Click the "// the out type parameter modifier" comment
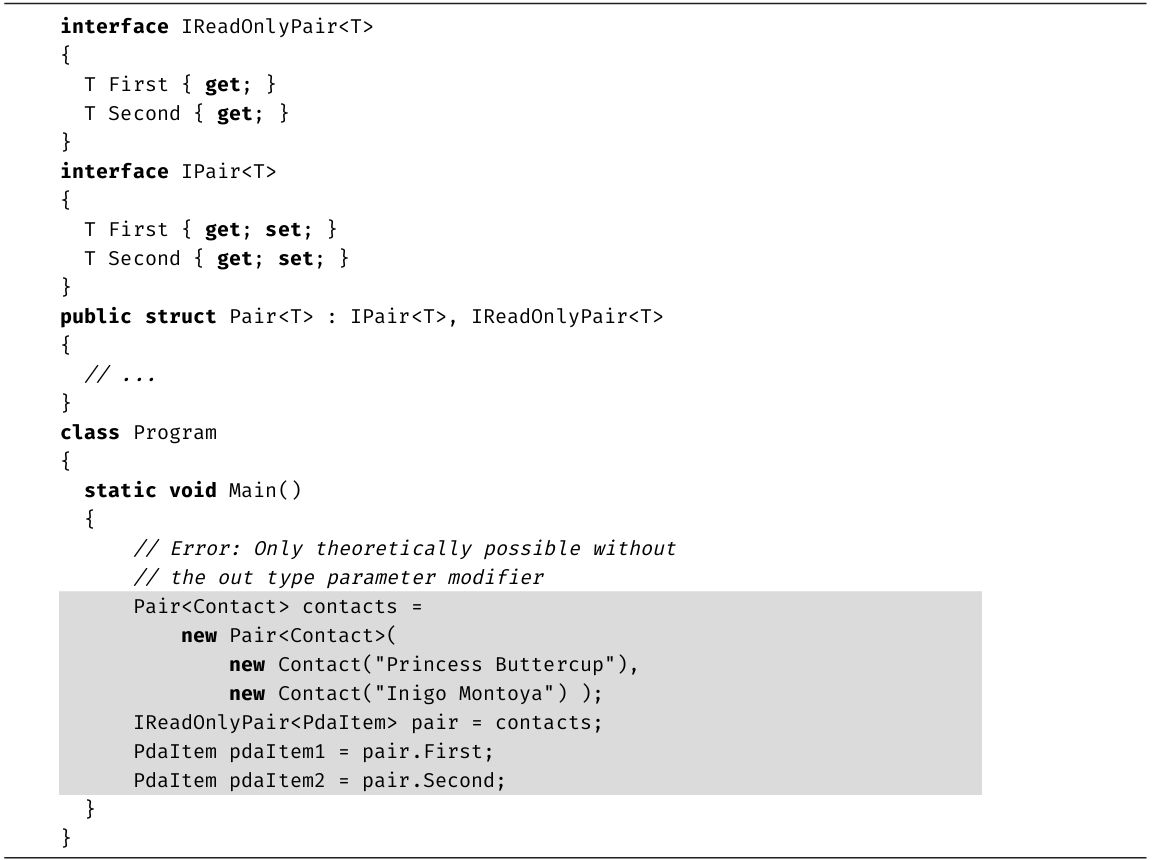Viewport: 1152px width, 860px height. pos(339,578)
